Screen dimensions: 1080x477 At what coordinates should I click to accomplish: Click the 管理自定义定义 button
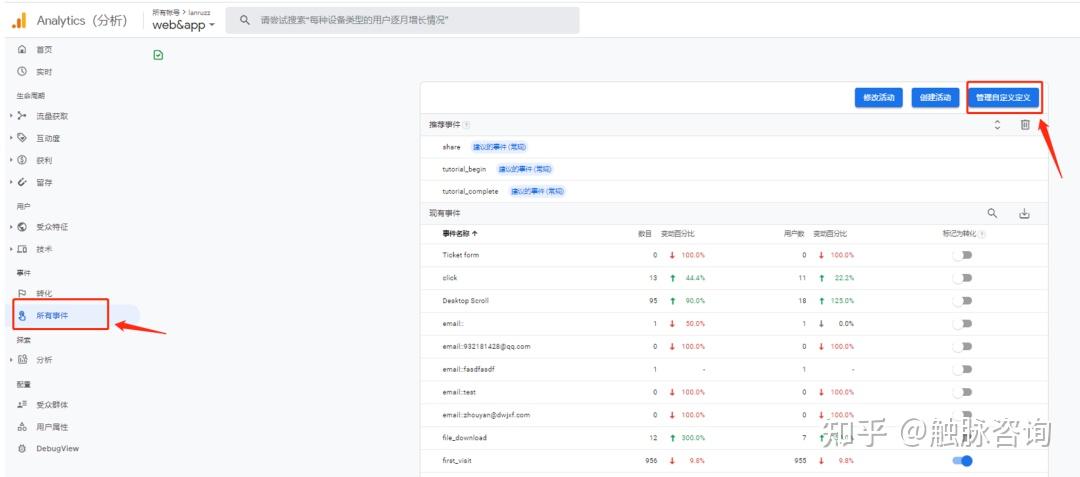coord(1004,98)
